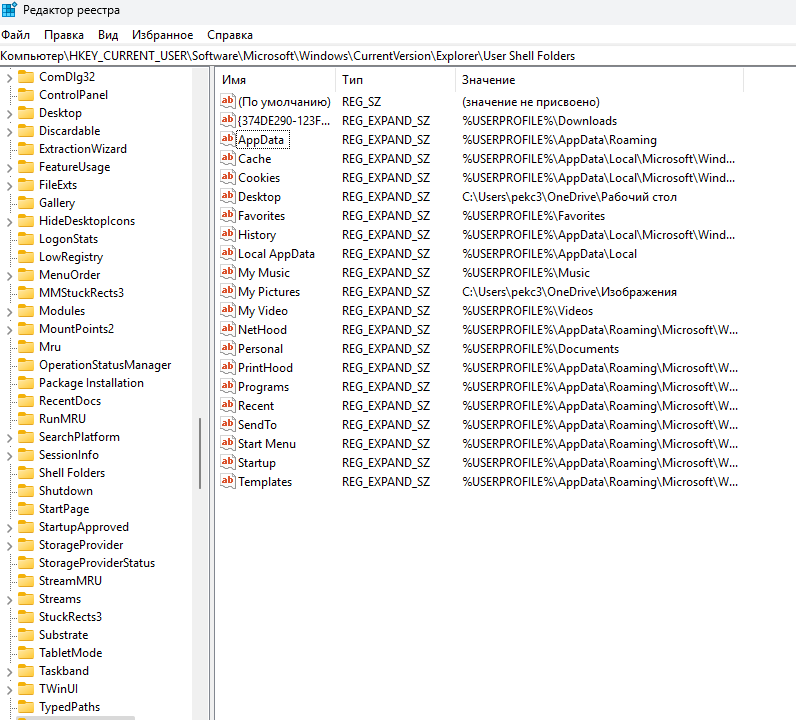Expand the FeatureUsage tree node
Viewport: 796px width, 720px height.
coord(9,168)
